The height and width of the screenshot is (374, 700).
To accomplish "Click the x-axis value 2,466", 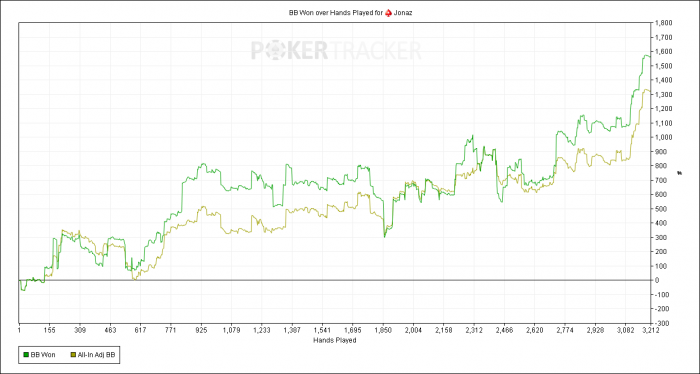I will (x=504, y=331).
